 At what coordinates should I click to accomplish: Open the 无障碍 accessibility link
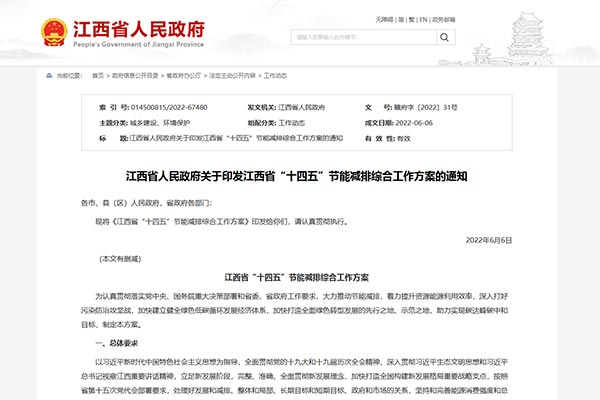point(384,19)
